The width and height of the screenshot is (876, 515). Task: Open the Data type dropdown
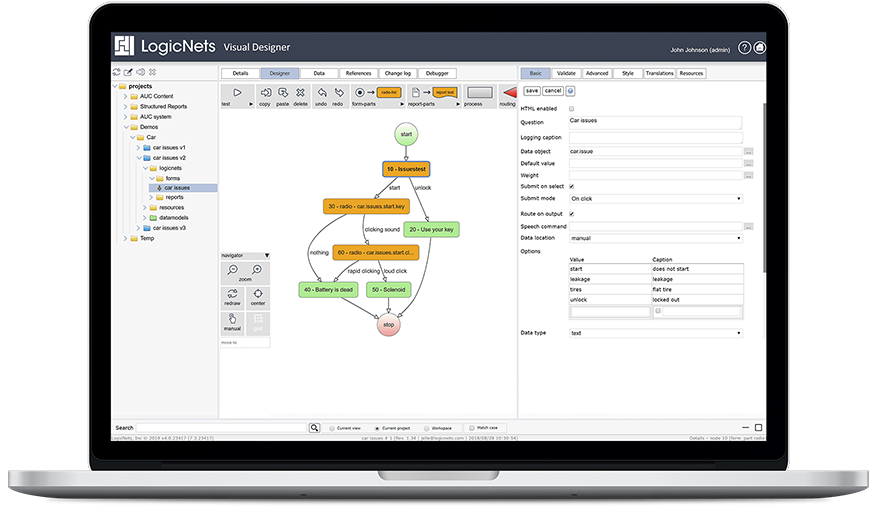[656, 333]
